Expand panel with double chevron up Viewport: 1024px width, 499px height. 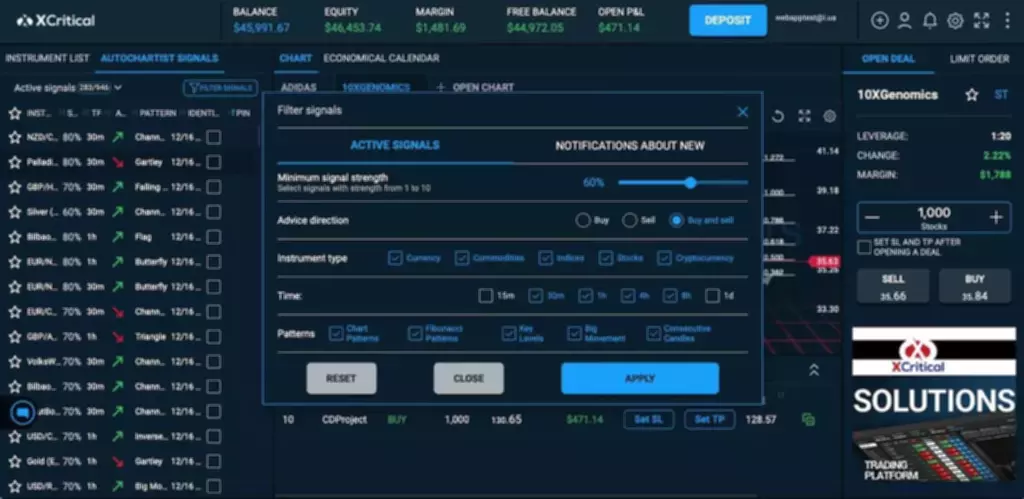(x=814, y=370)
